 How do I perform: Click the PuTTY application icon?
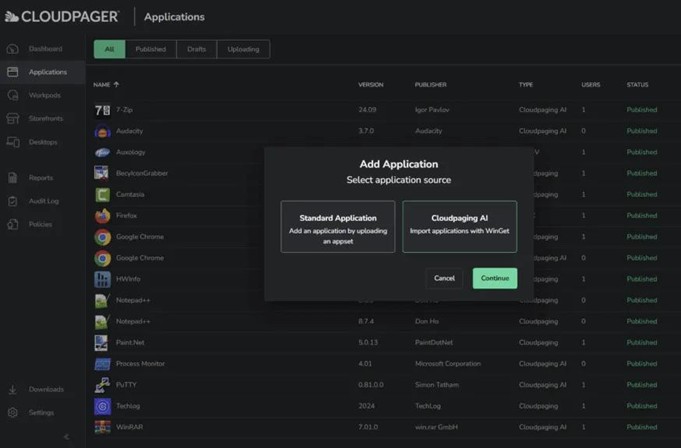tap(102, 385)
